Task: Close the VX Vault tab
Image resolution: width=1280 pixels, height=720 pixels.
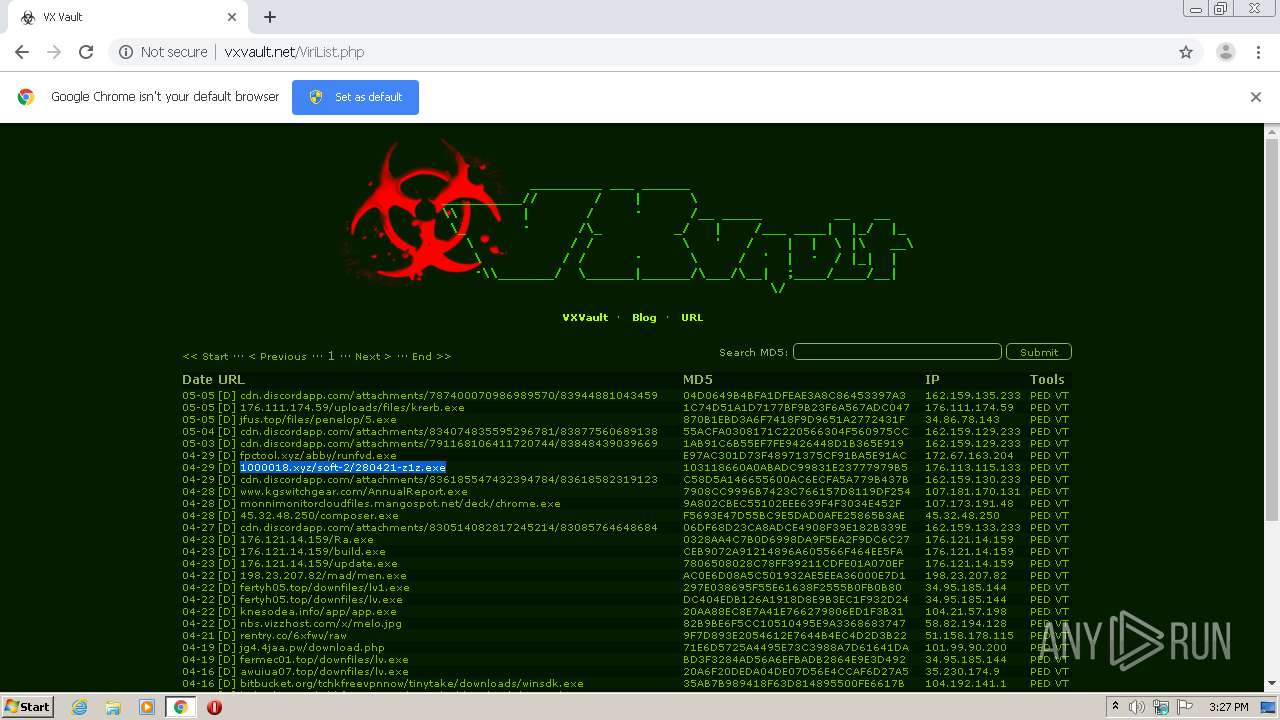Action: (x=232, y=17)
